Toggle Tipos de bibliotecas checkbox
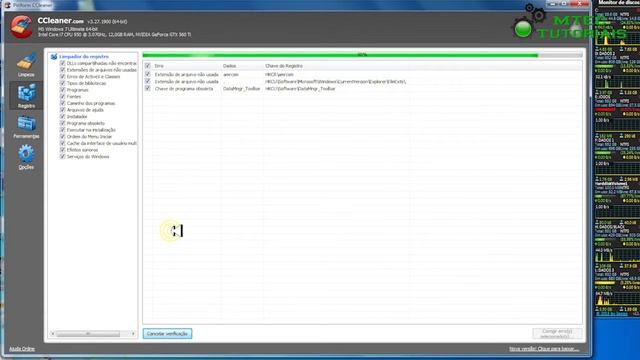Viewport: 640px width, 360px height. click(x=62, y=83)
